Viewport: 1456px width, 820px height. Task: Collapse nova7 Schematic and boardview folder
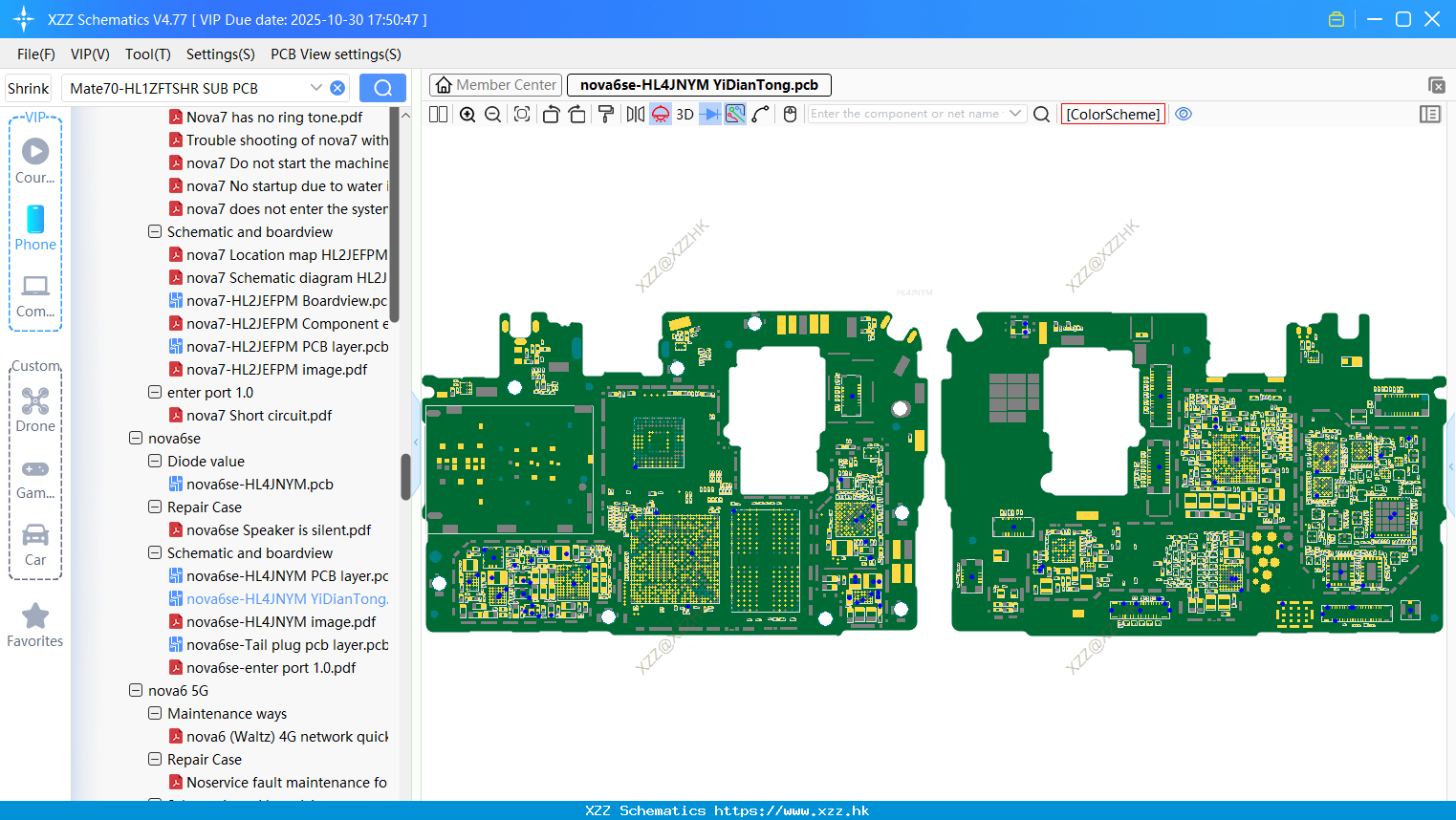point(155,232)
